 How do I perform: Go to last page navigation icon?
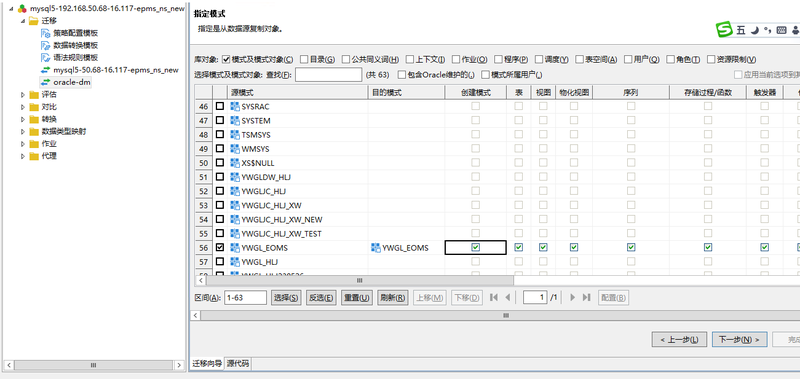(586, 297)
